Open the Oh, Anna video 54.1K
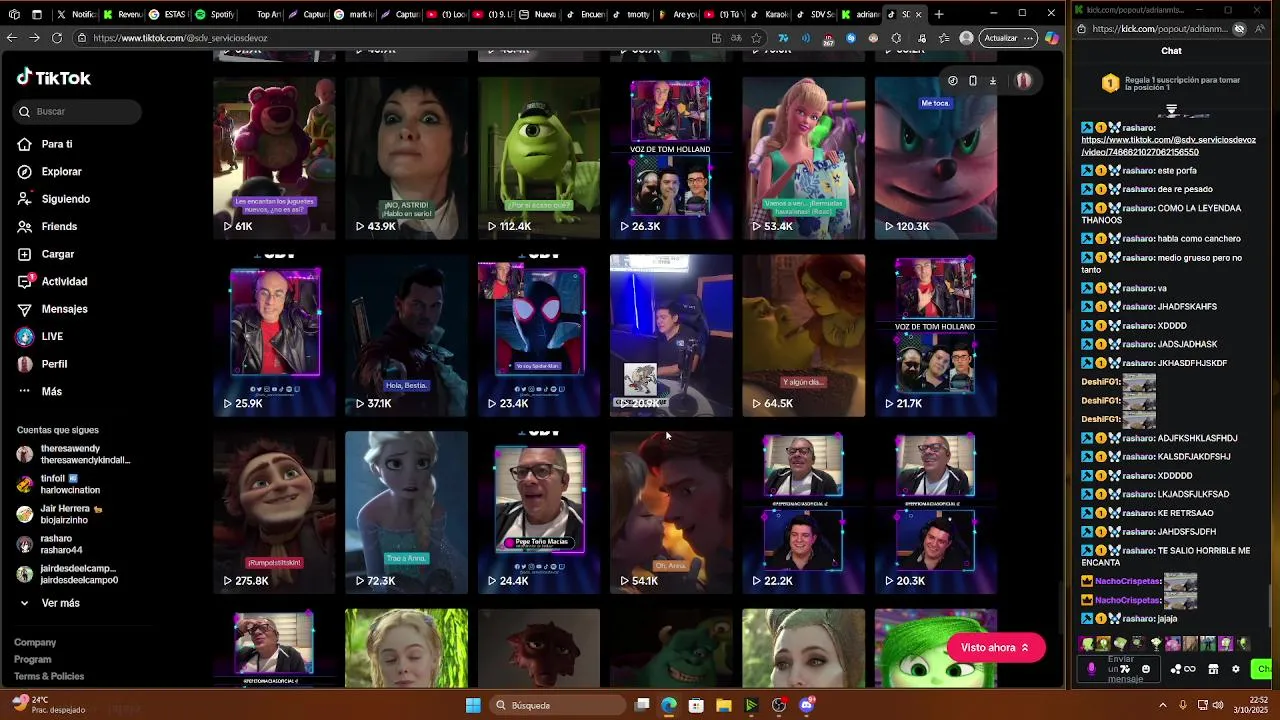 (671, 512)
